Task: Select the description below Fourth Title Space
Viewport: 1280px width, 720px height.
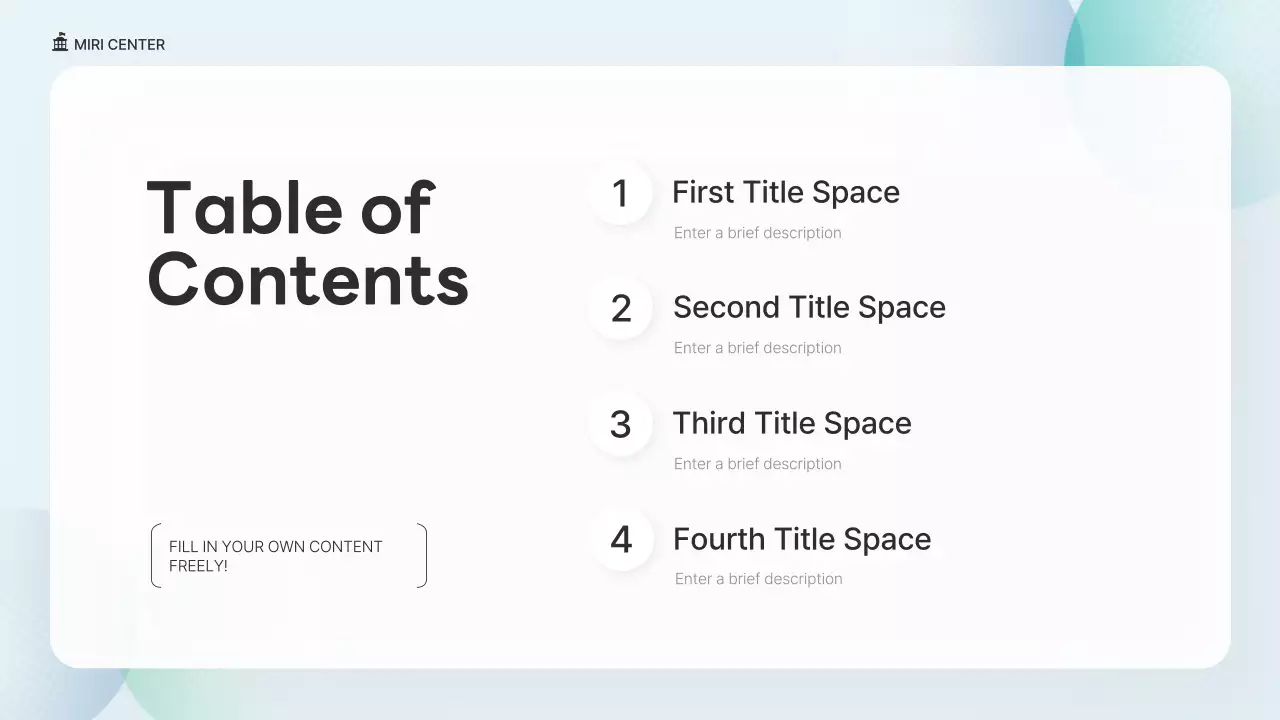Action: [758, 579]
